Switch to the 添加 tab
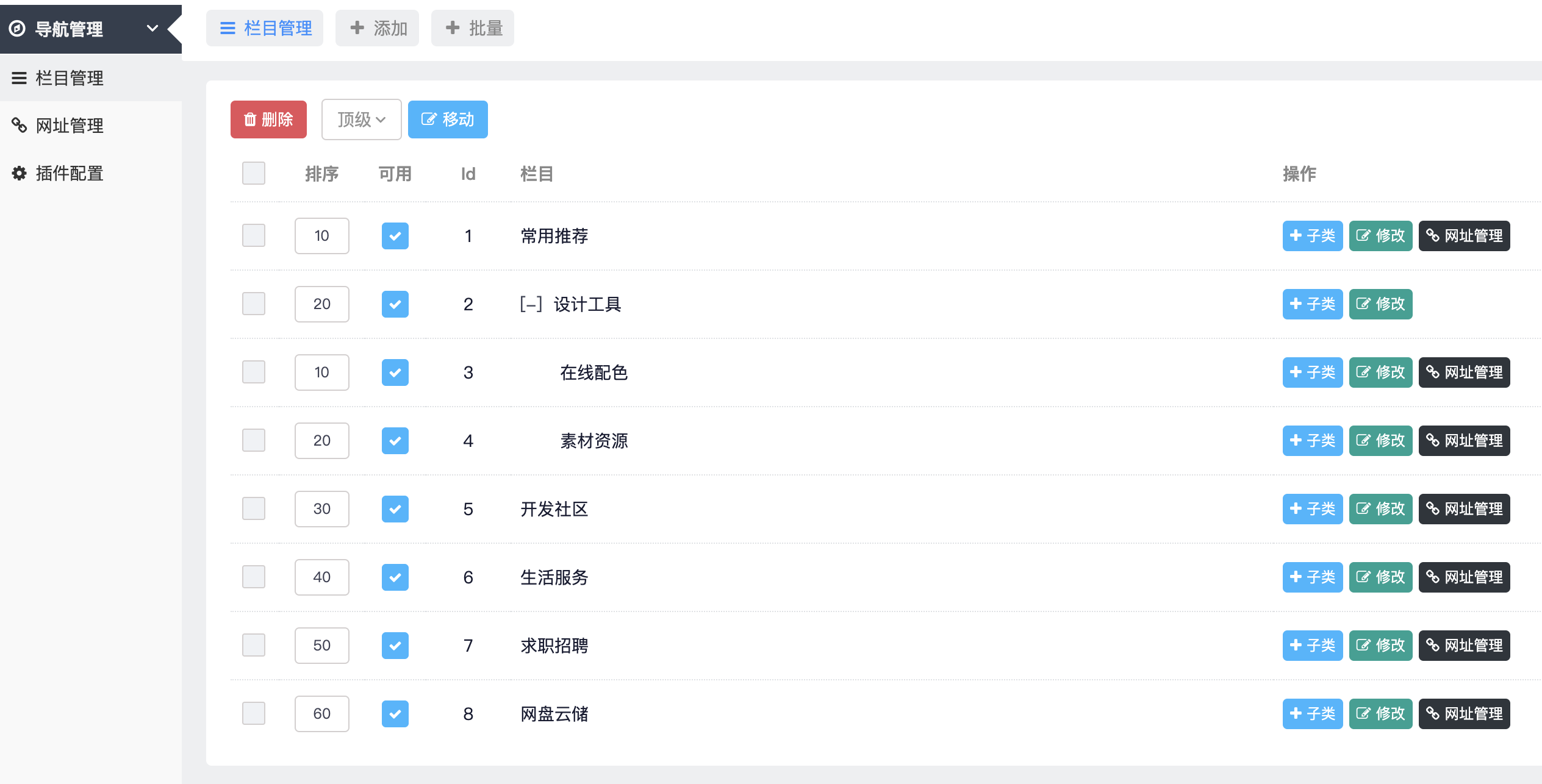 378,28
